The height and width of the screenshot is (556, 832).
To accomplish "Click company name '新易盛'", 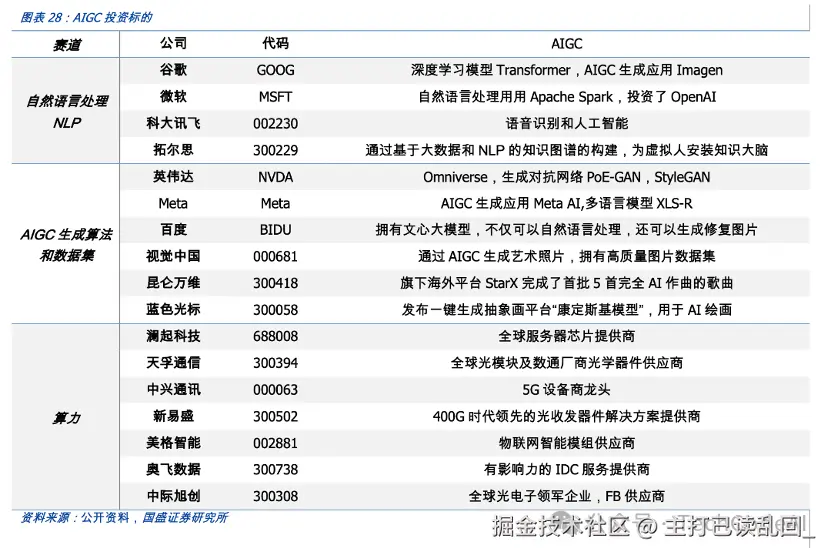I will click(x=174, y=416).
